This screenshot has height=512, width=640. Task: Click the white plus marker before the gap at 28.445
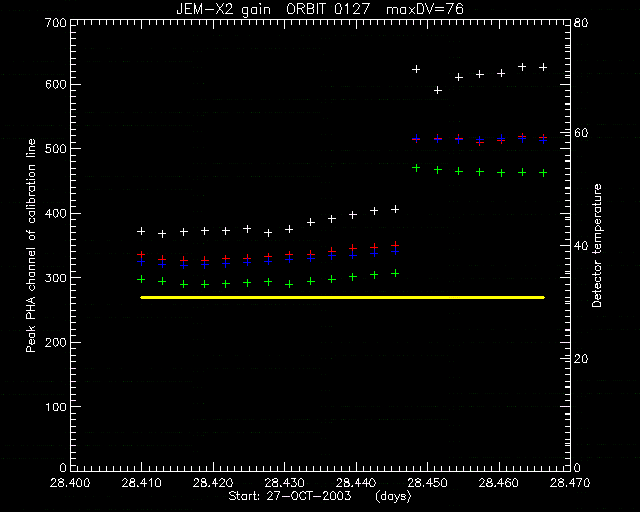tap(395, 209)
